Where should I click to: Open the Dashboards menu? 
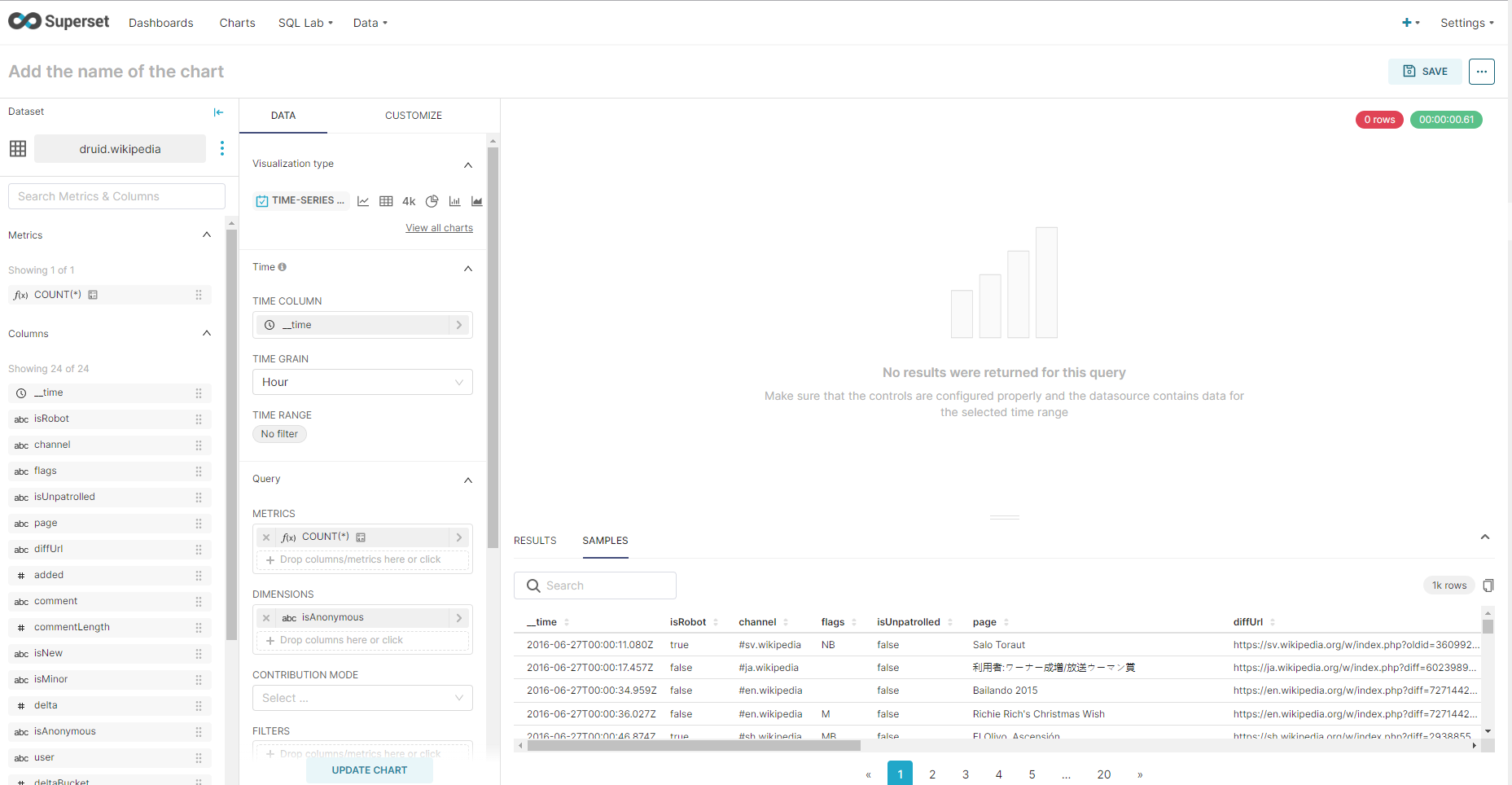point(161,23)
